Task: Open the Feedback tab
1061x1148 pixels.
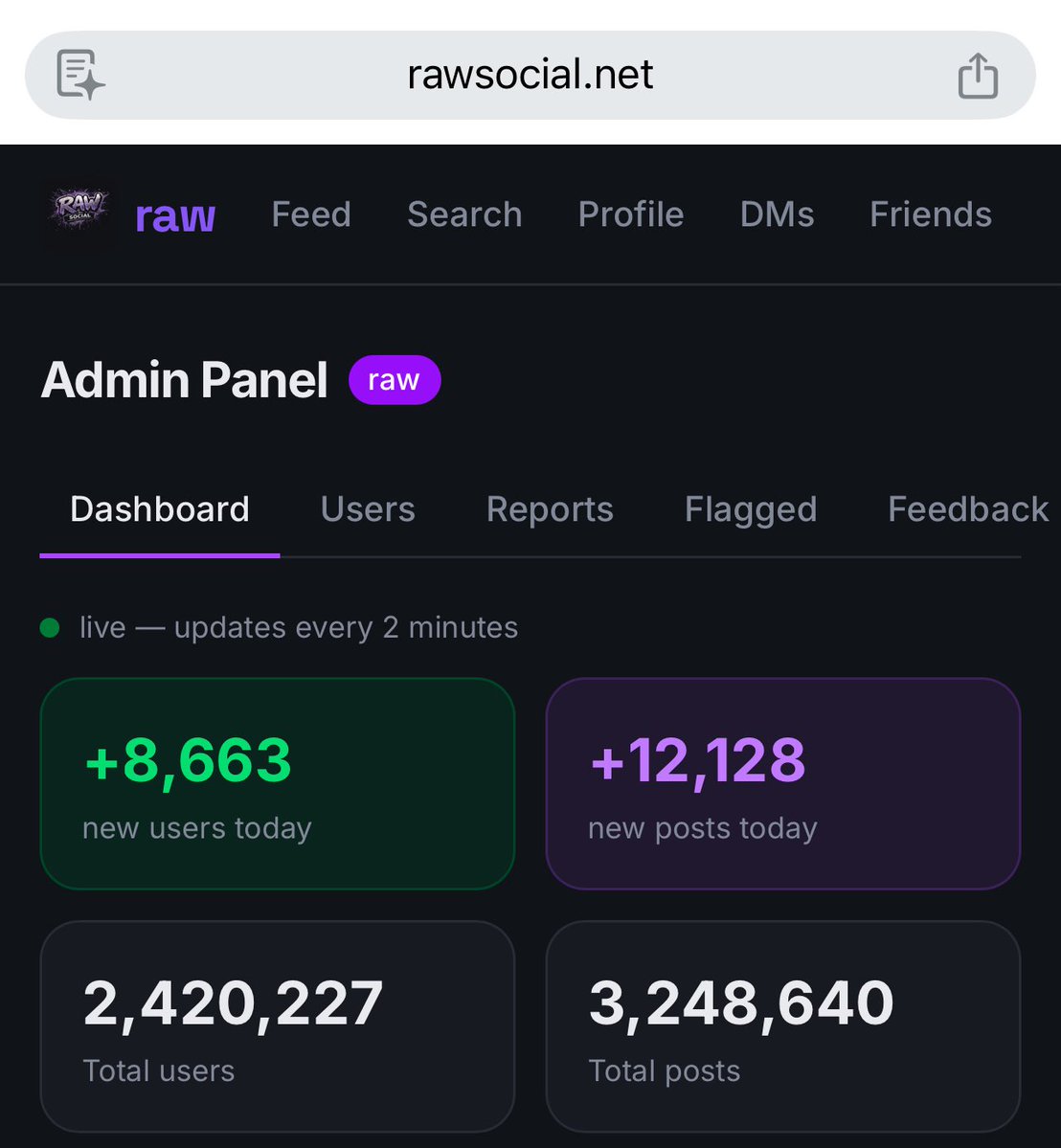Action: [x=968, y=509]
